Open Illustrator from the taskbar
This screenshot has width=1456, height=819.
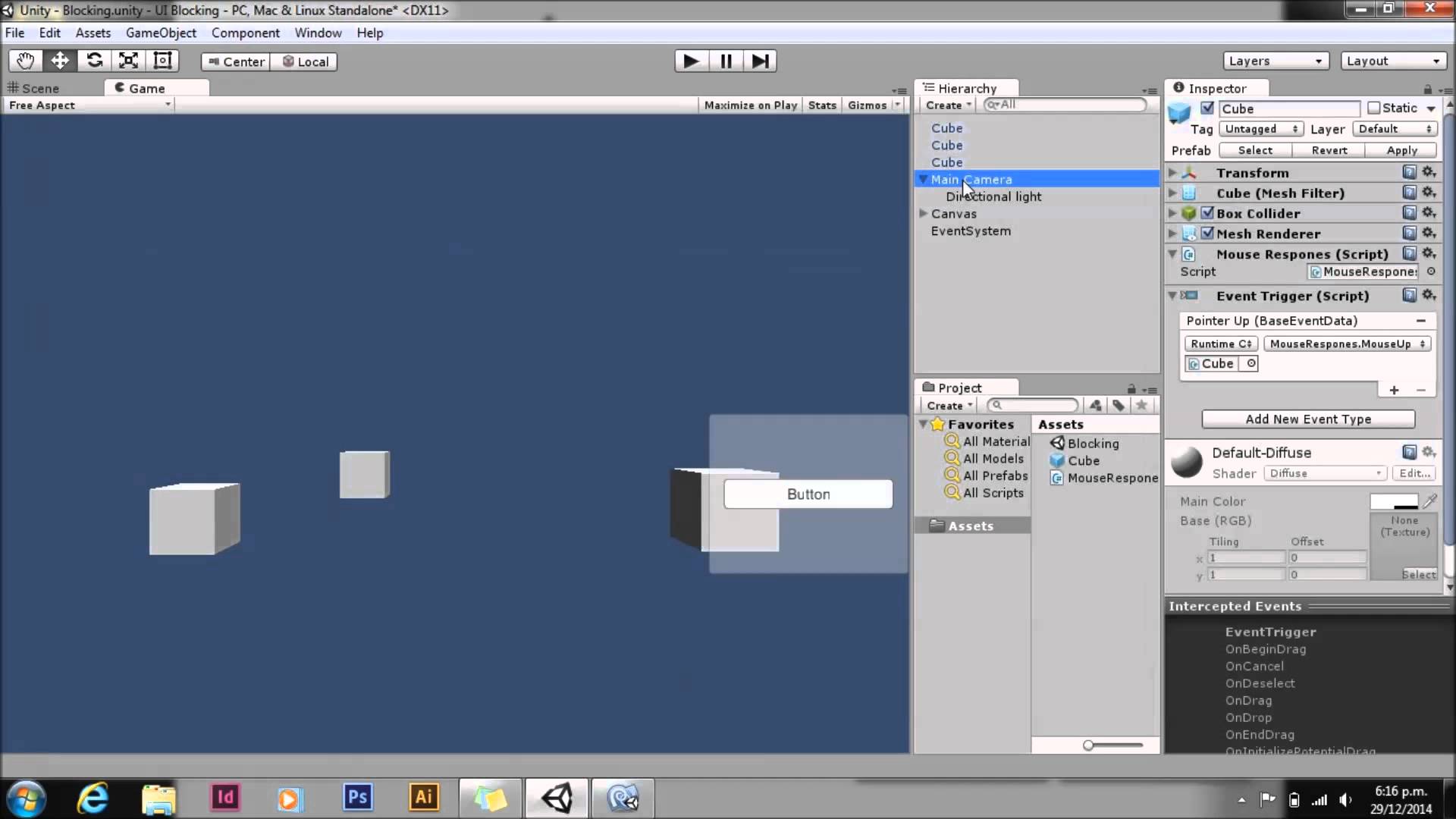click(423, 798)
